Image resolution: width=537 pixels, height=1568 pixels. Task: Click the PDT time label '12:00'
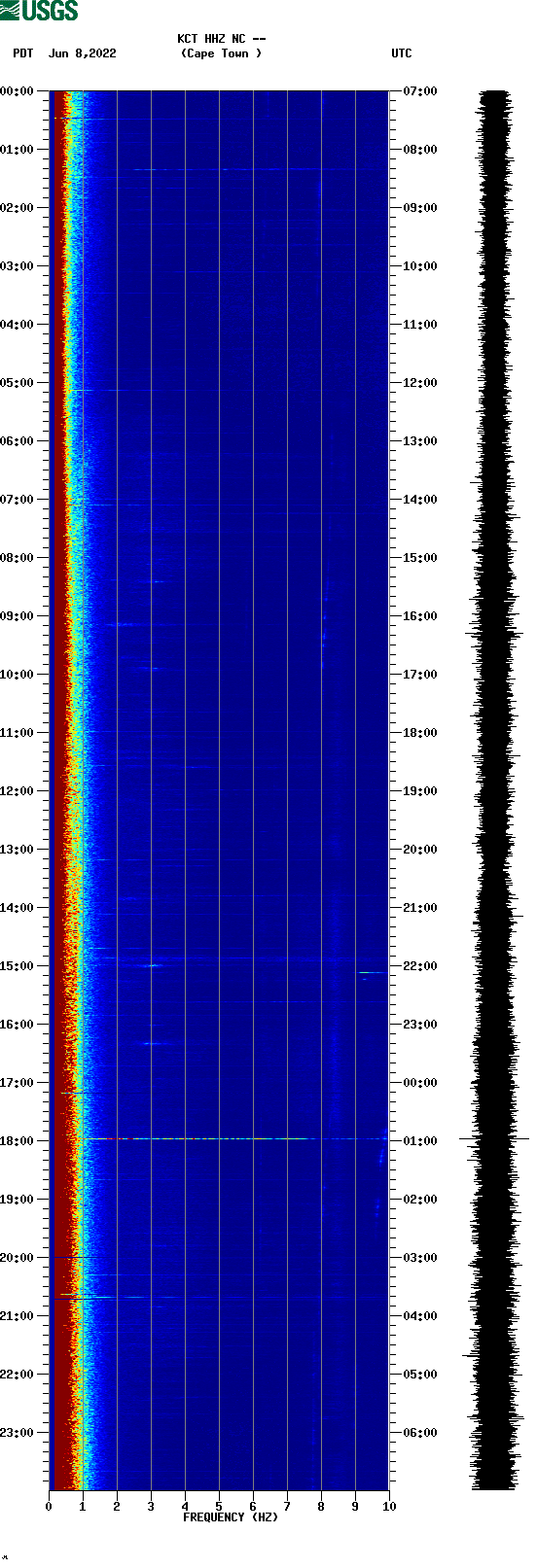pos(17,791)
